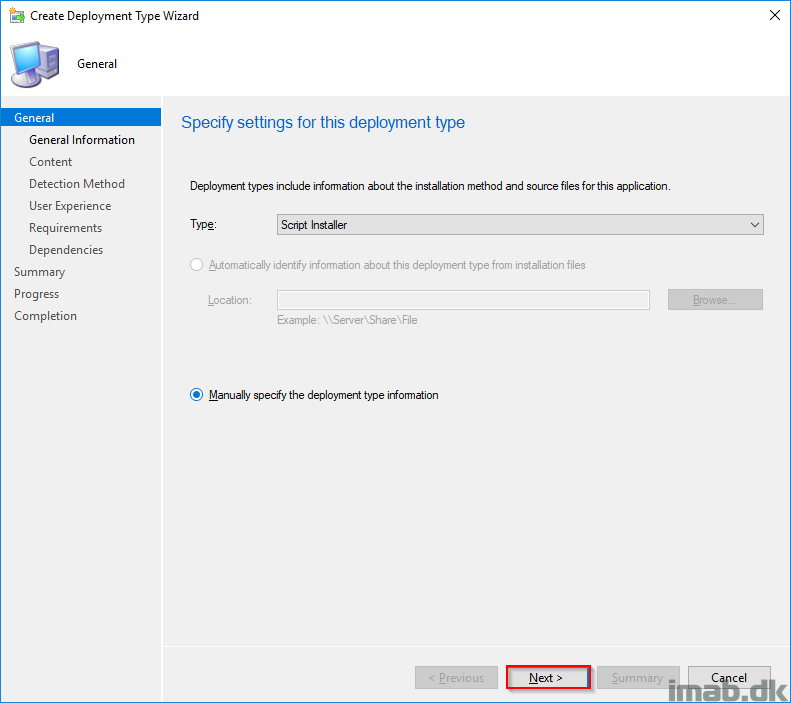This screenshot has height=703, width=791.
Task: Open the Type dropdown showing Script Installer
Action: click(520, 224)
